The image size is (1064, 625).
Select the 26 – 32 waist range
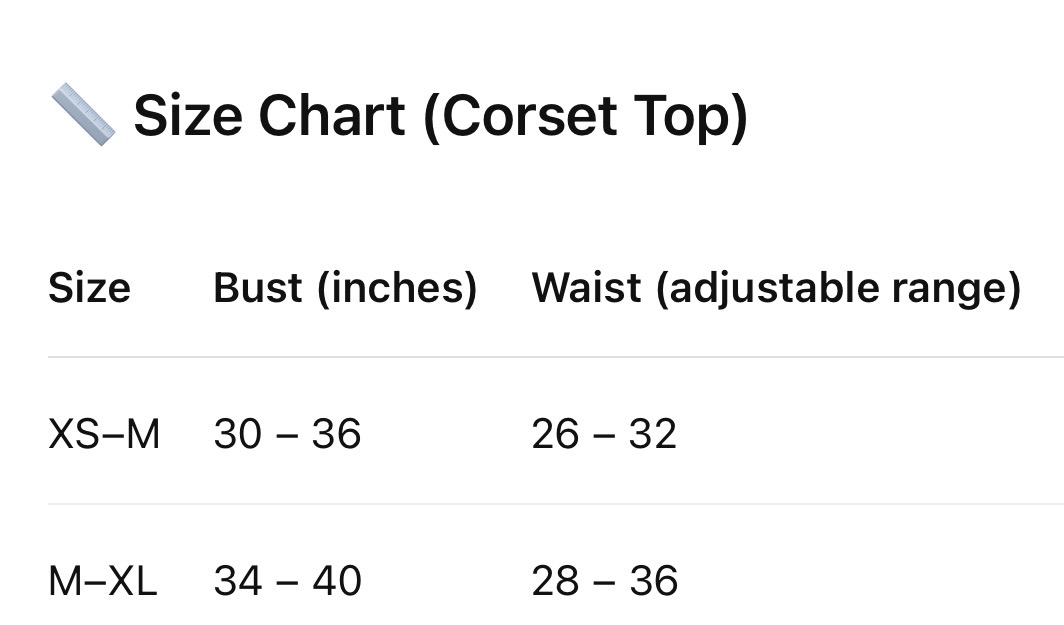[604, 434]
